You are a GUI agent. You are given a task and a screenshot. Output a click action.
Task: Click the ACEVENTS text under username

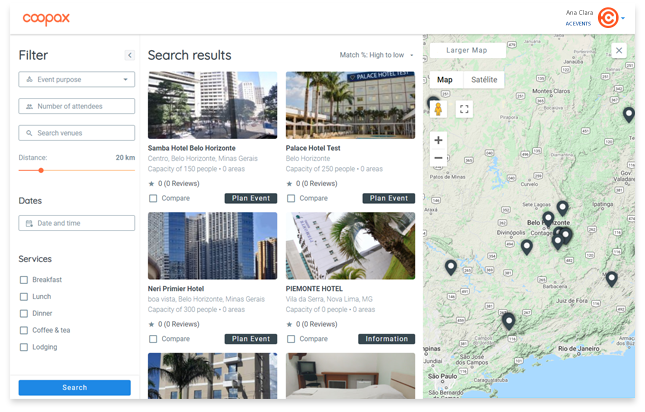coord(578,24)
